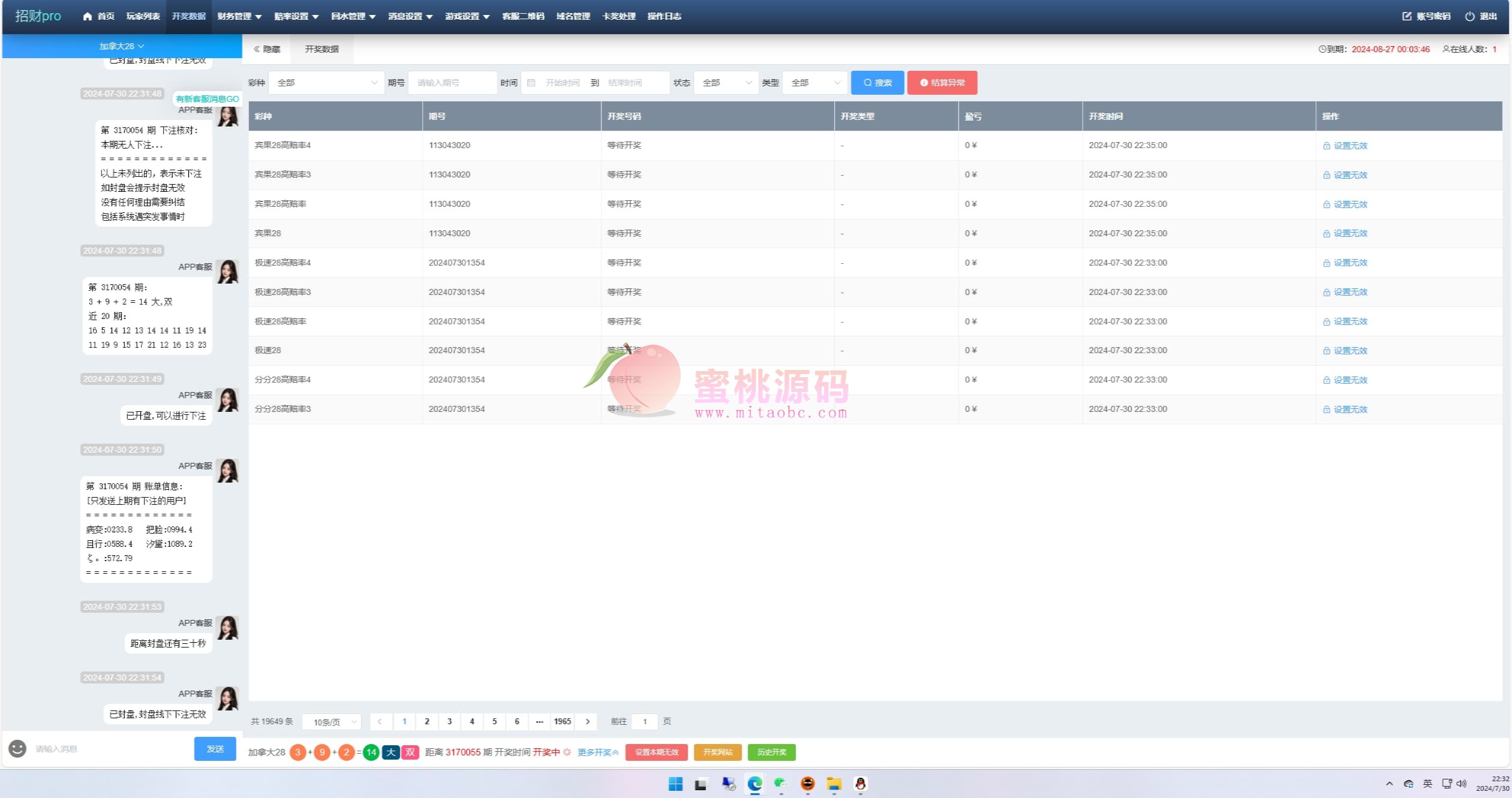Go to page 3 in the pagination
This screenshot has height=798, width=1512.
point(449,721)
